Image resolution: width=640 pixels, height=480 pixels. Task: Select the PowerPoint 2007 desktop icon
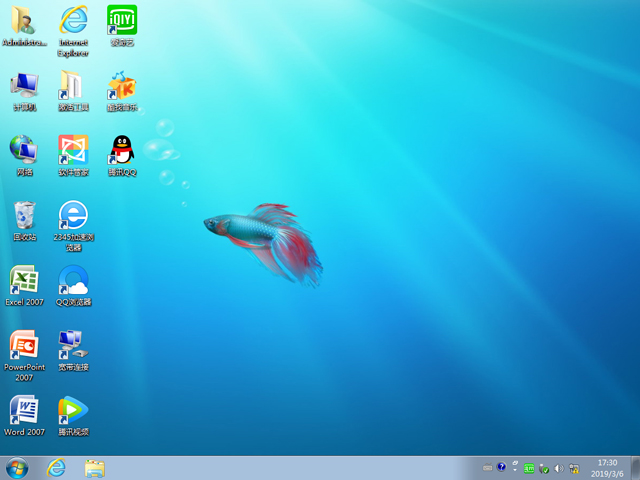(24, 345)
